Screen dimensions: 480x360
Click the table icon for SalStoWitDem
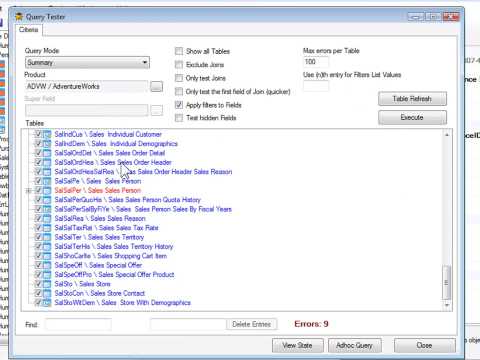tap(48, 302)
